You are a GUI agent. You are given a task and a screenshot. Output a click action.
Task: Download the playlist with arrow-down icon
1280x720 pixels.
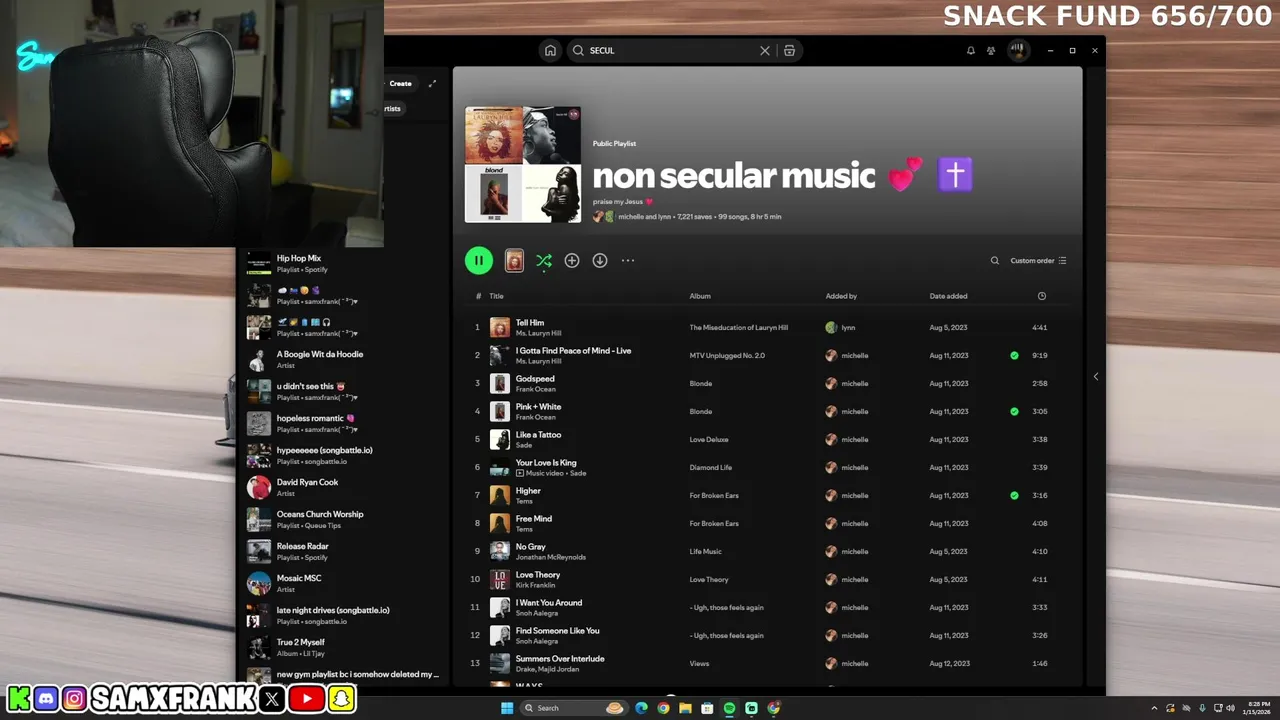[x=600, y=261]
